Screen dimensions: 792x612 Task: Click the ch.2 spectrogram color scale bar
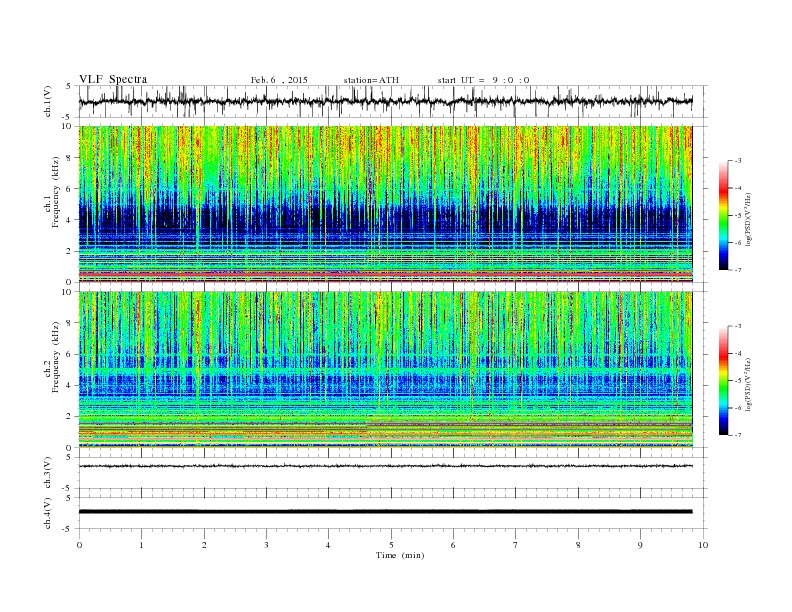tap(723, 381)
